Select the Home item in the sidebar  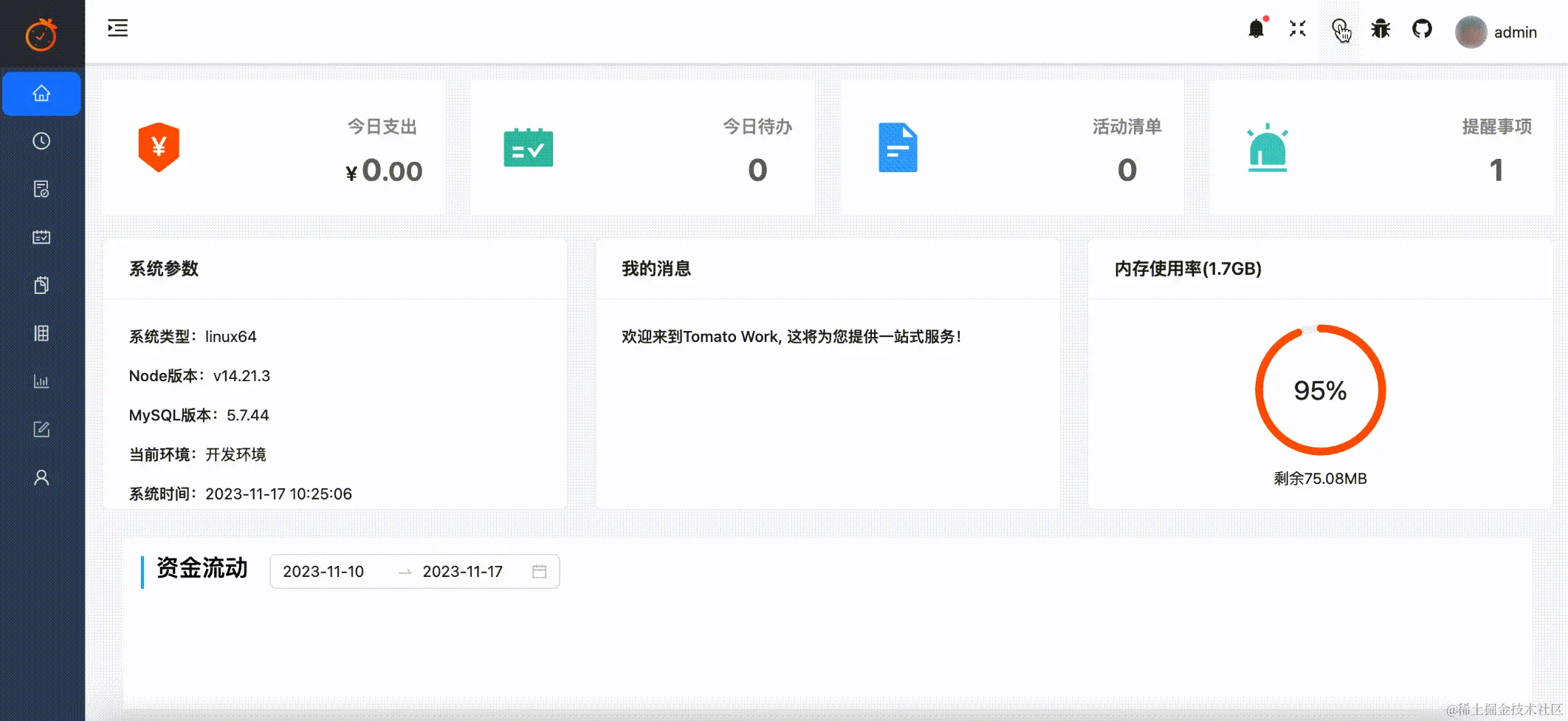click(41, 93)
